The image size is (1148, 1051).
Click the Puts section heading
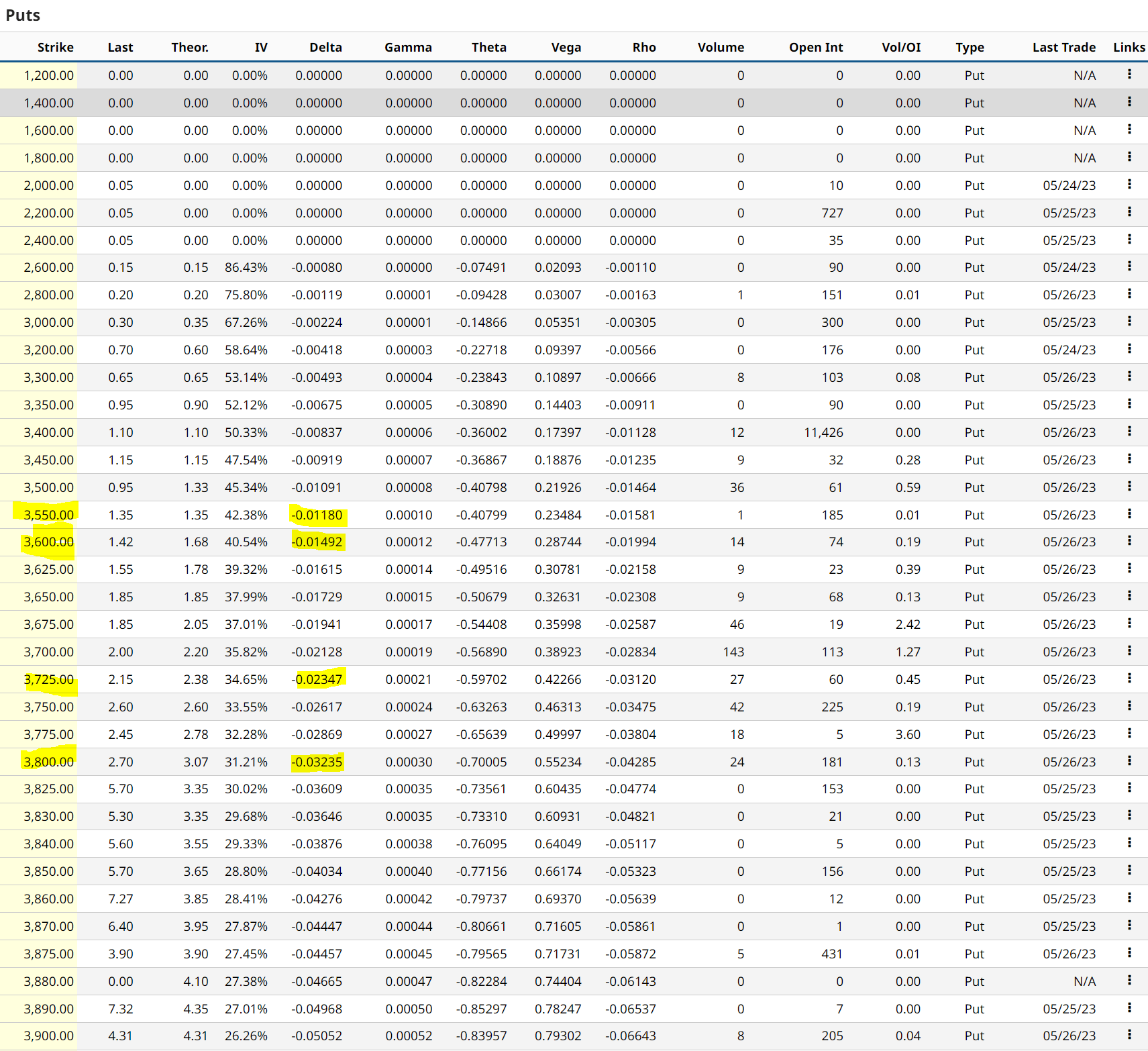point(23,15)
